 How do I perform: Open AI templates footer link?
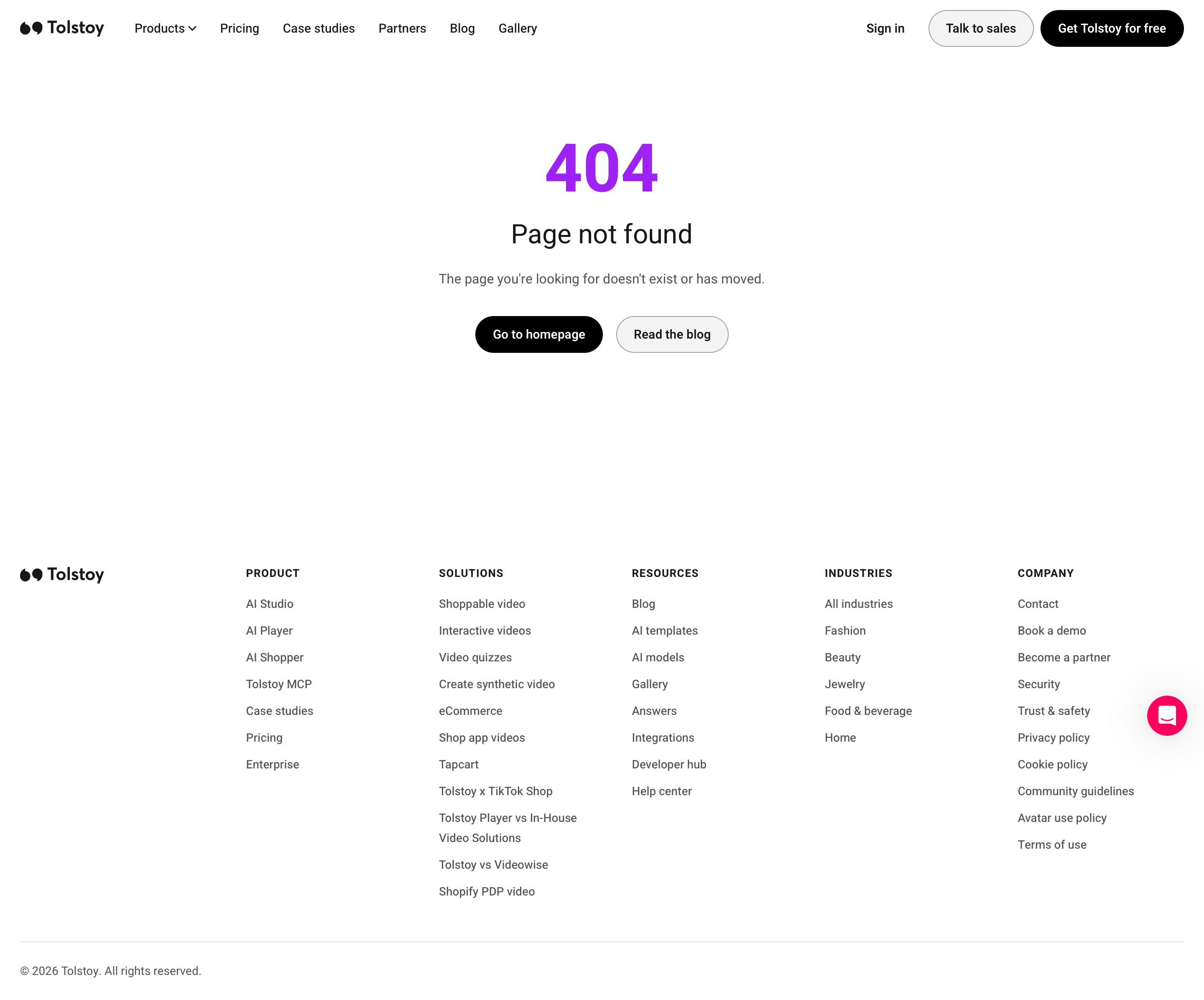(664, 631)
